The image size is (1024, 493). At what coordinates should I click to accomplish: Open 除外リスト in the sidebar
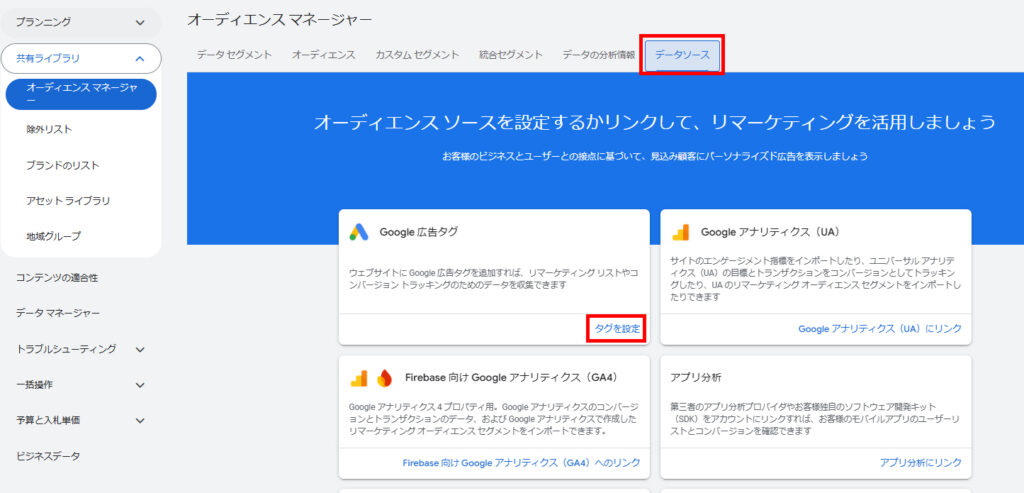(x=49, y=129)
